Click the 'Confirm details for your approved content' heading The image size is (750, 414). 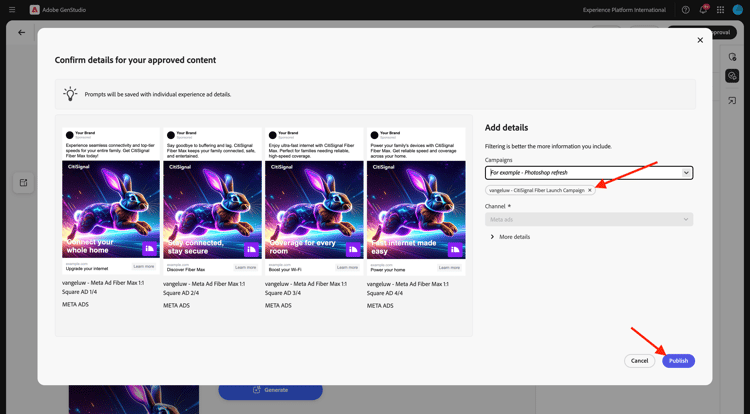[x=135, y=60]
